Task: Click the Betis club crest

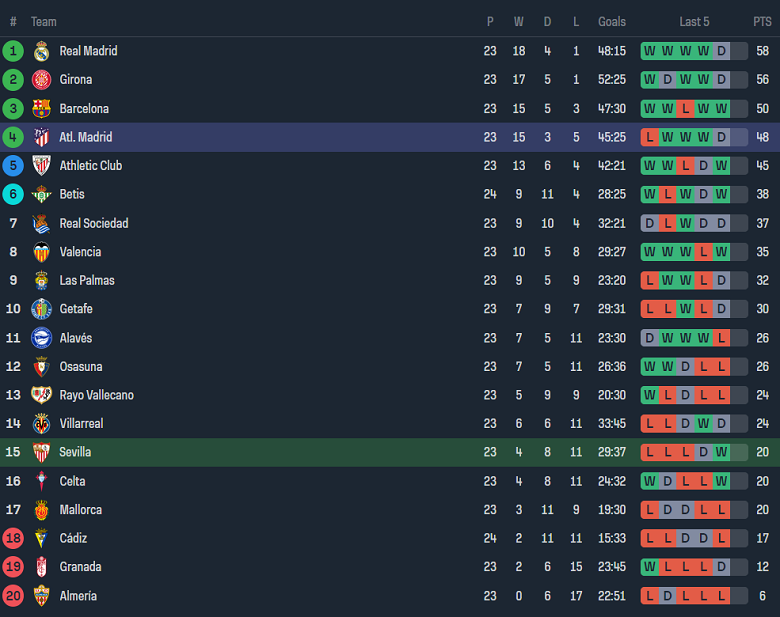Action: (x=41, y=195)
